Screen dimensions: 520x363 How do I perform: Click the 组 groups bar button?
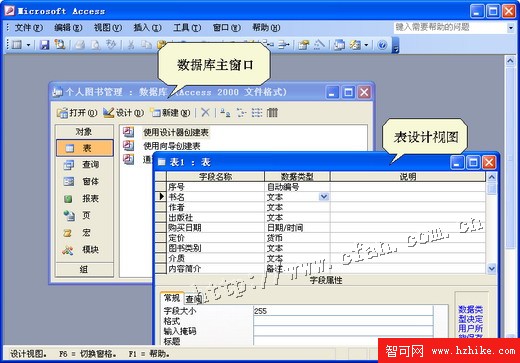point(84,269)
